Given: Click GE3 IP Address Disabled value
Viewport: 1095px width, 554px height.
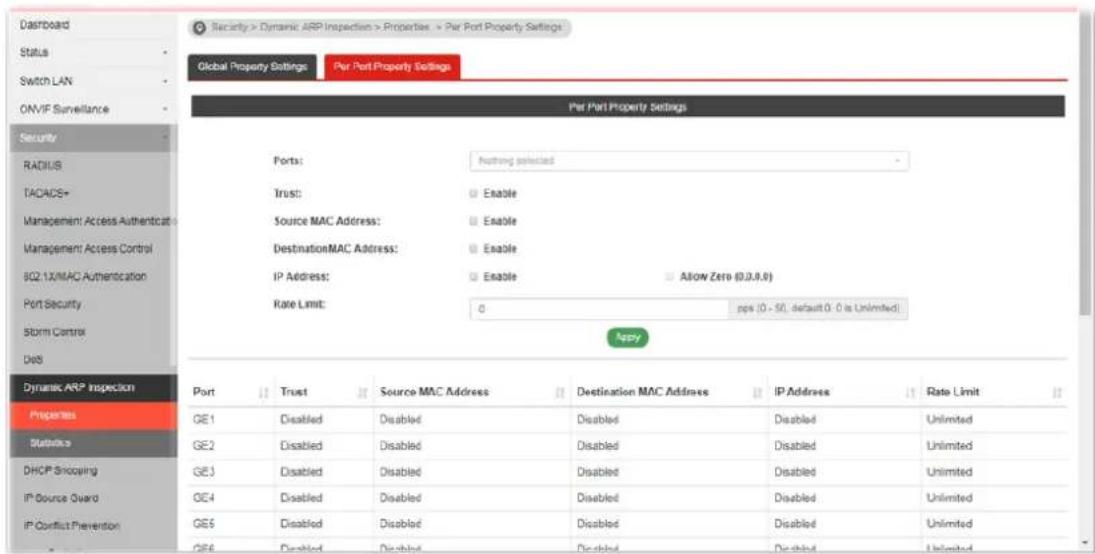Looking at the screenshot, I should 795,473.
